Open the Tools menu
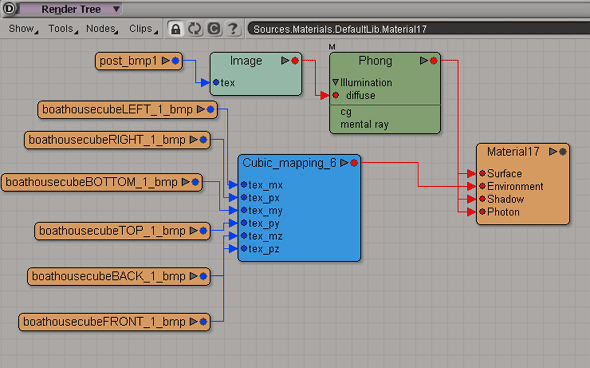 [63, 29]
